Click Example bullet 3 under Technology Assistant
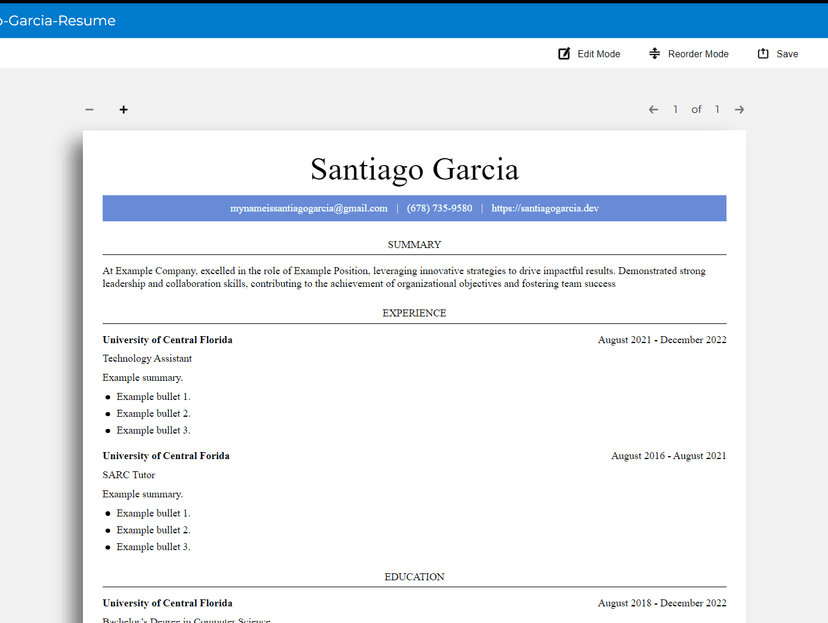 click(x=154, y=431)
